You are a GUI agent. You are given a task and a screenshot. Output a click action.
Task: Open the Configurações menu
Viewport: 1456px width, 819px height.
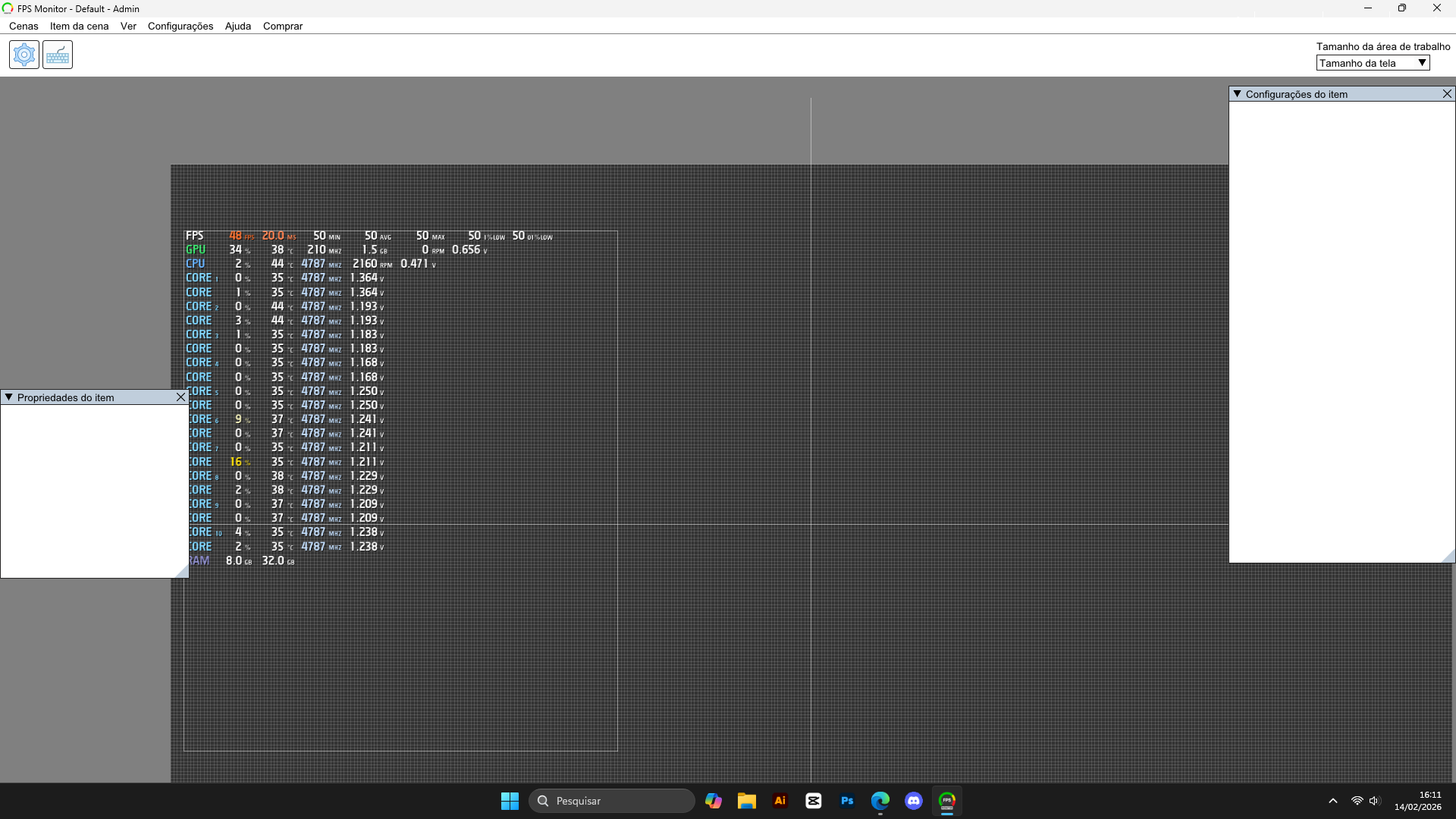click(x=180, y=26)
